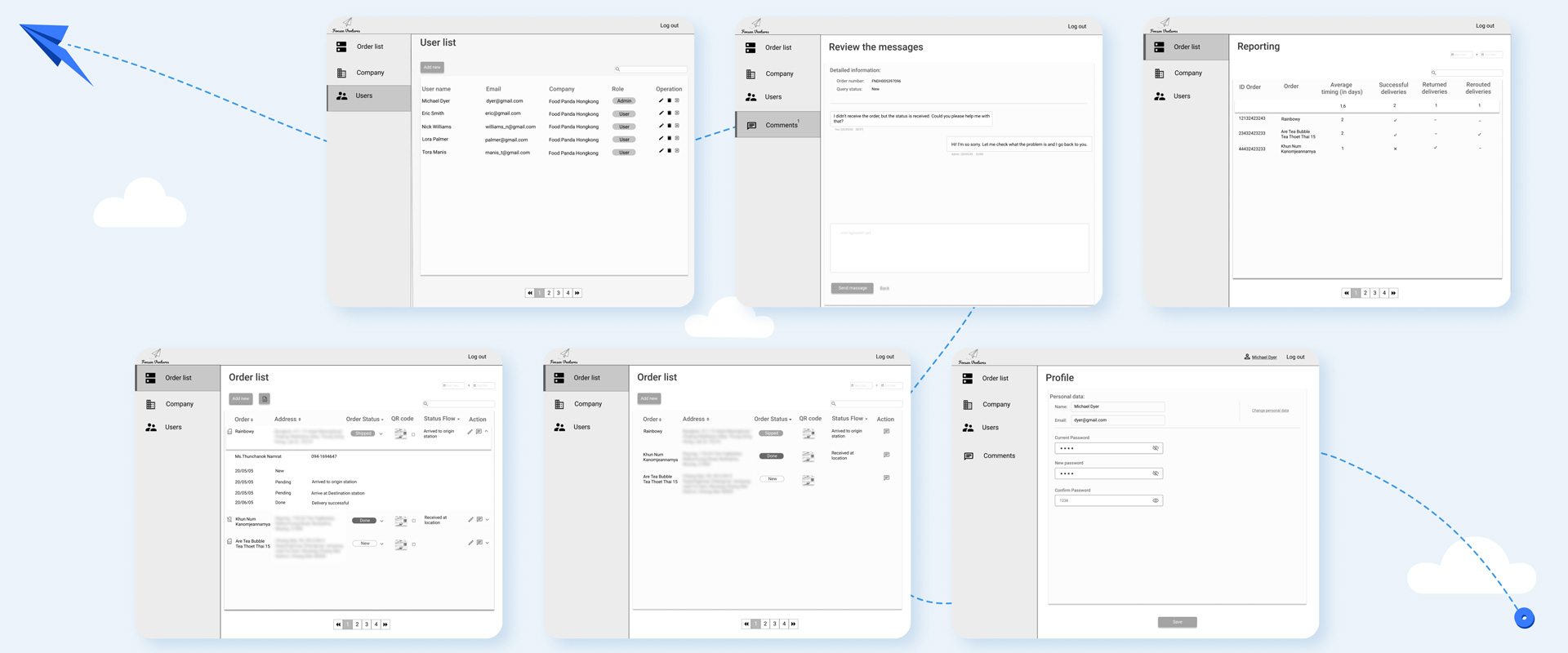Select Order list in the Reporting sidebar
Image resolution: width=1568 pixels, height=653 pixels.
pos(1187,47)
